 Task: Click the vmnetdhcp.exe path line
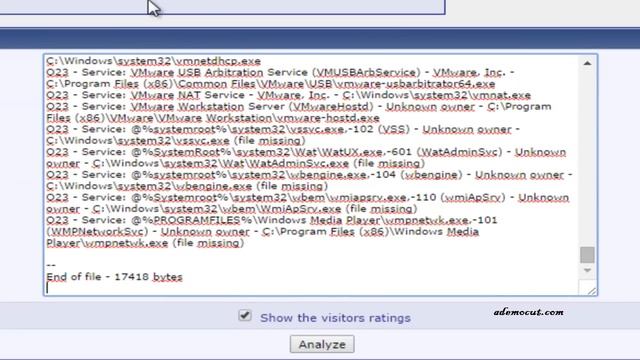pos(153,61)
